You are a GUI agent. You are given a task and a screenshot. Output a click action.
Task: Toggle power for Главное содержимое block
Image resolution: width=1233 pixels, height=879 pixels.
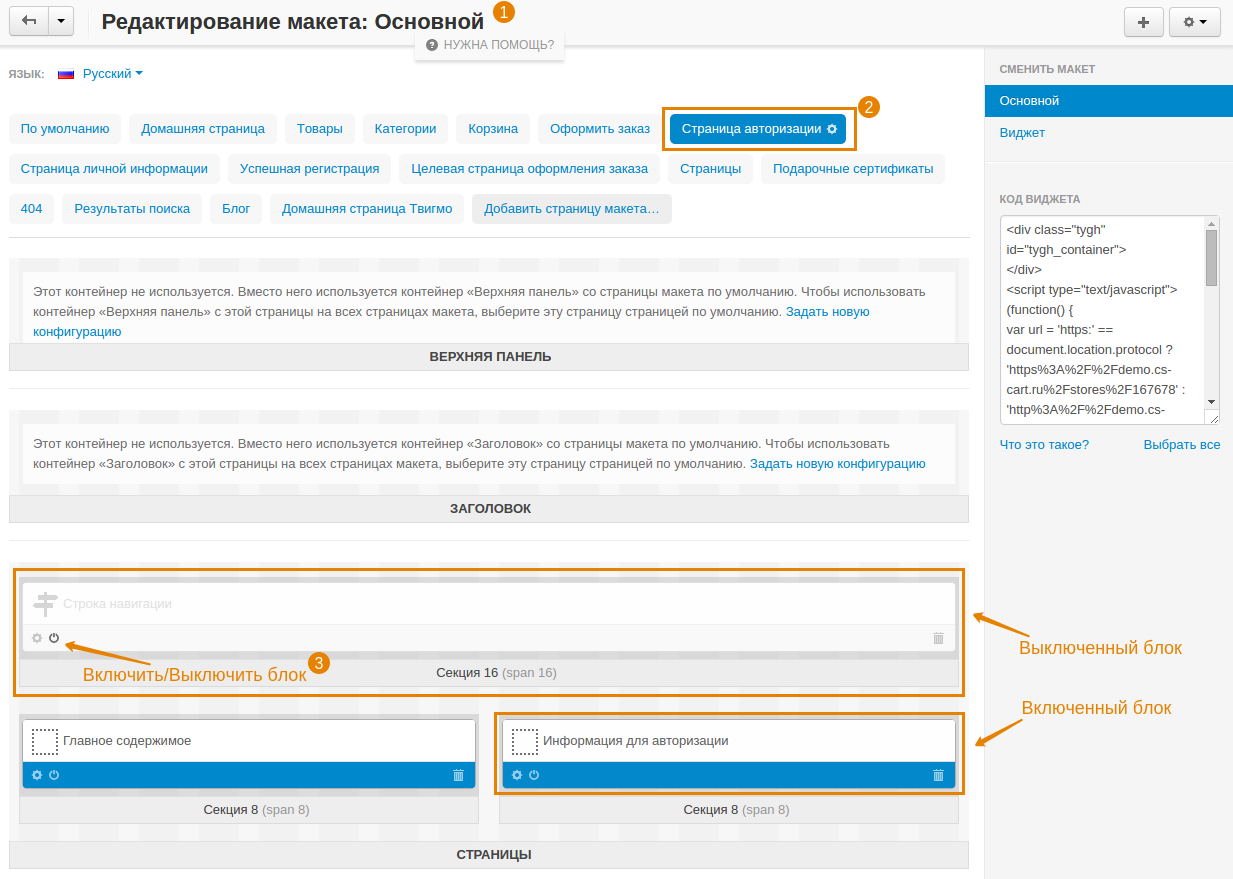(54, 775)
